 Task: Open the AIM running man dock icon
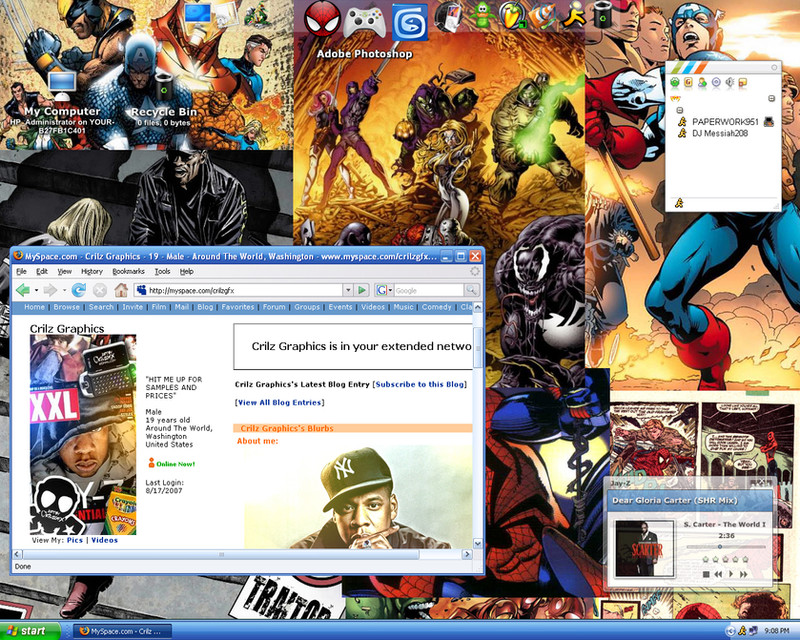573,15
